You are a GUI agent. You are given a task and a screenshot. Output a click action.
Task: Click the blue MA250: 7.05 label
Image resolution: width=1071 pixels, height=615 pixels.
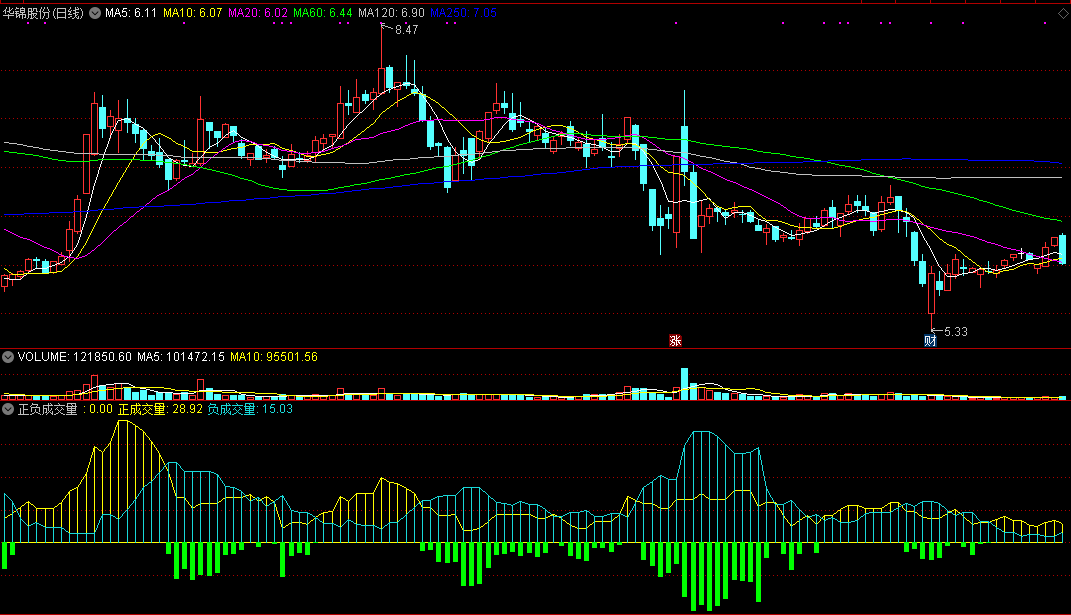coord(463,13)
